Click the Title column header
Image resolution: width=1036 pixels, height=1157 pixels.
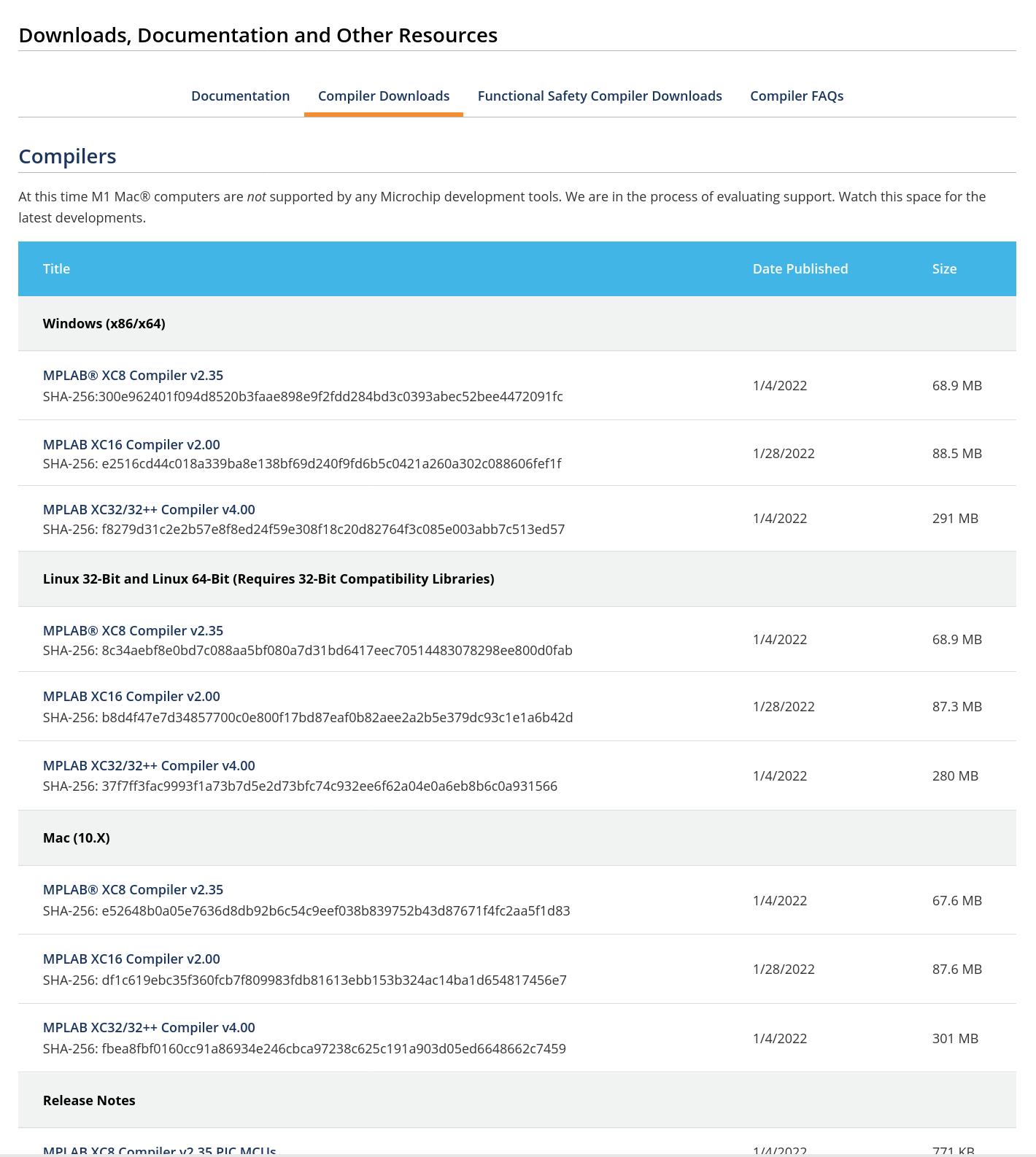(x=56, y=269)
